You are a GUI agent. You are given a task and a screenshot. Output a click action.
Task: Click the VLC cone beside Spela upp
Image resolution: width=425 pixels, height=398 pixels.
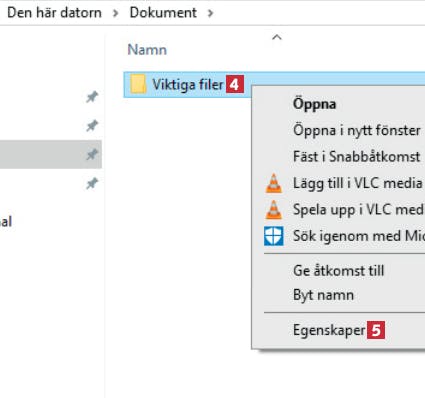coord(274,210)
